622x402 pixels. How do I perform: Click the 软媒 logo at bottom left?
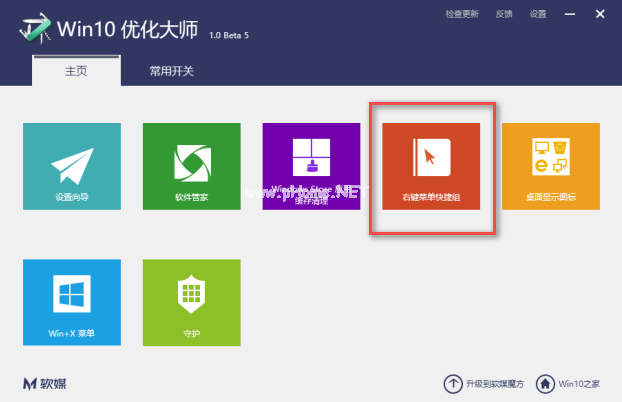point(45,384)
